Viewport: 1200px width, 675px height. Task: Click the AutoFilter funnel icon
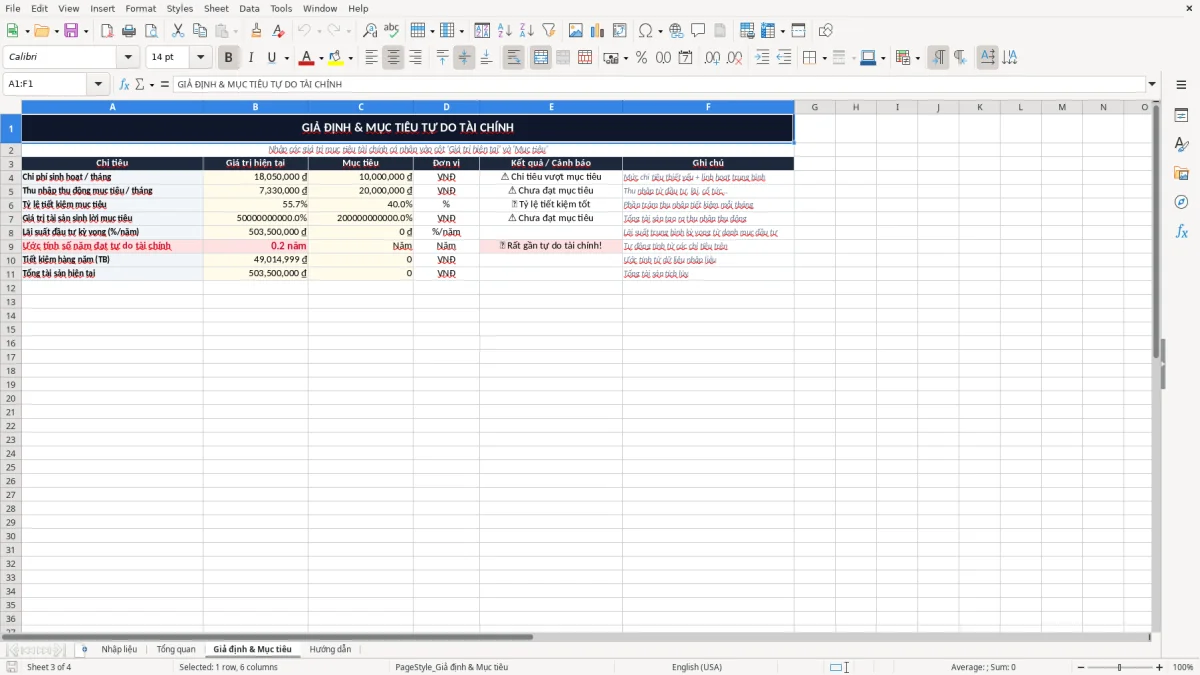548,31
